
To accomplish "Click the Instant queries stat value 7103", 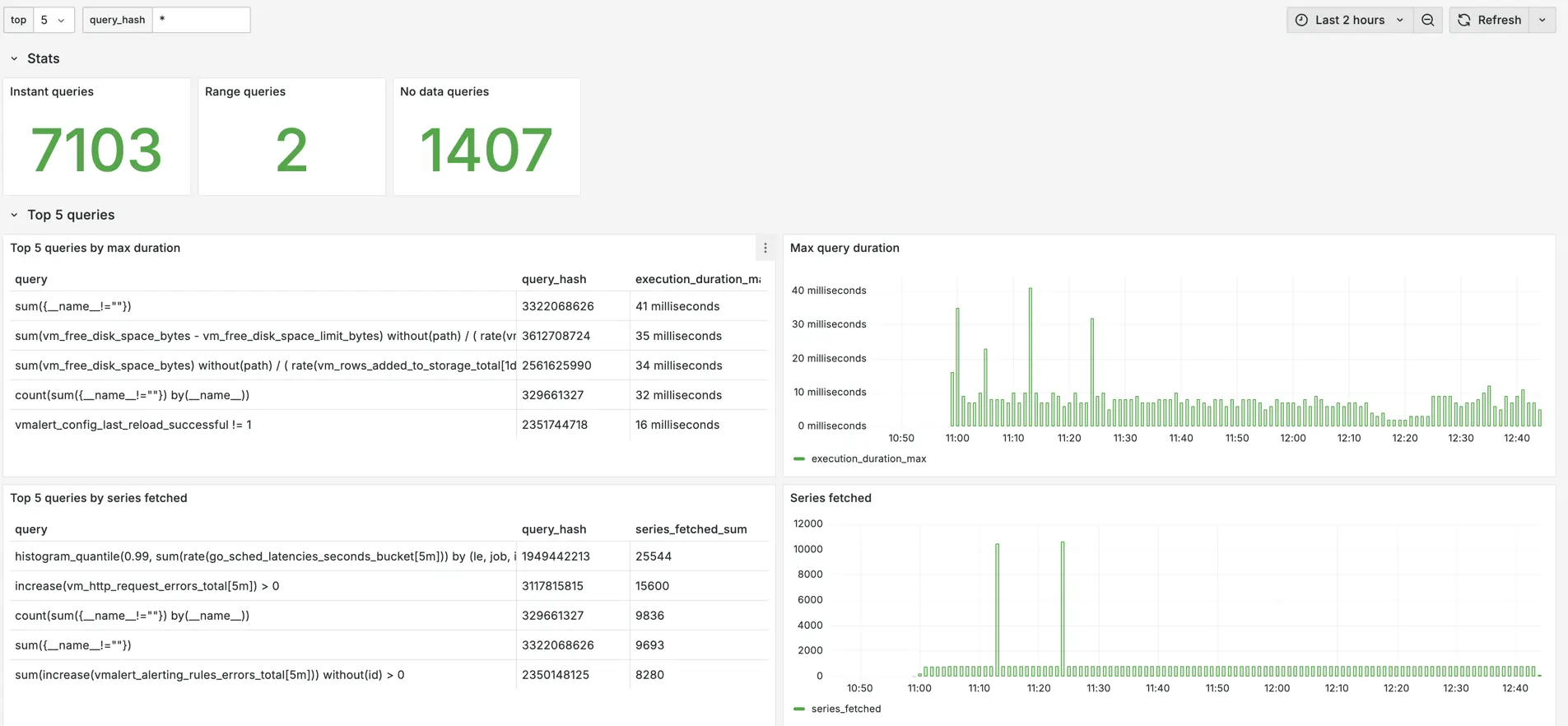I will [x=96, y=150].
